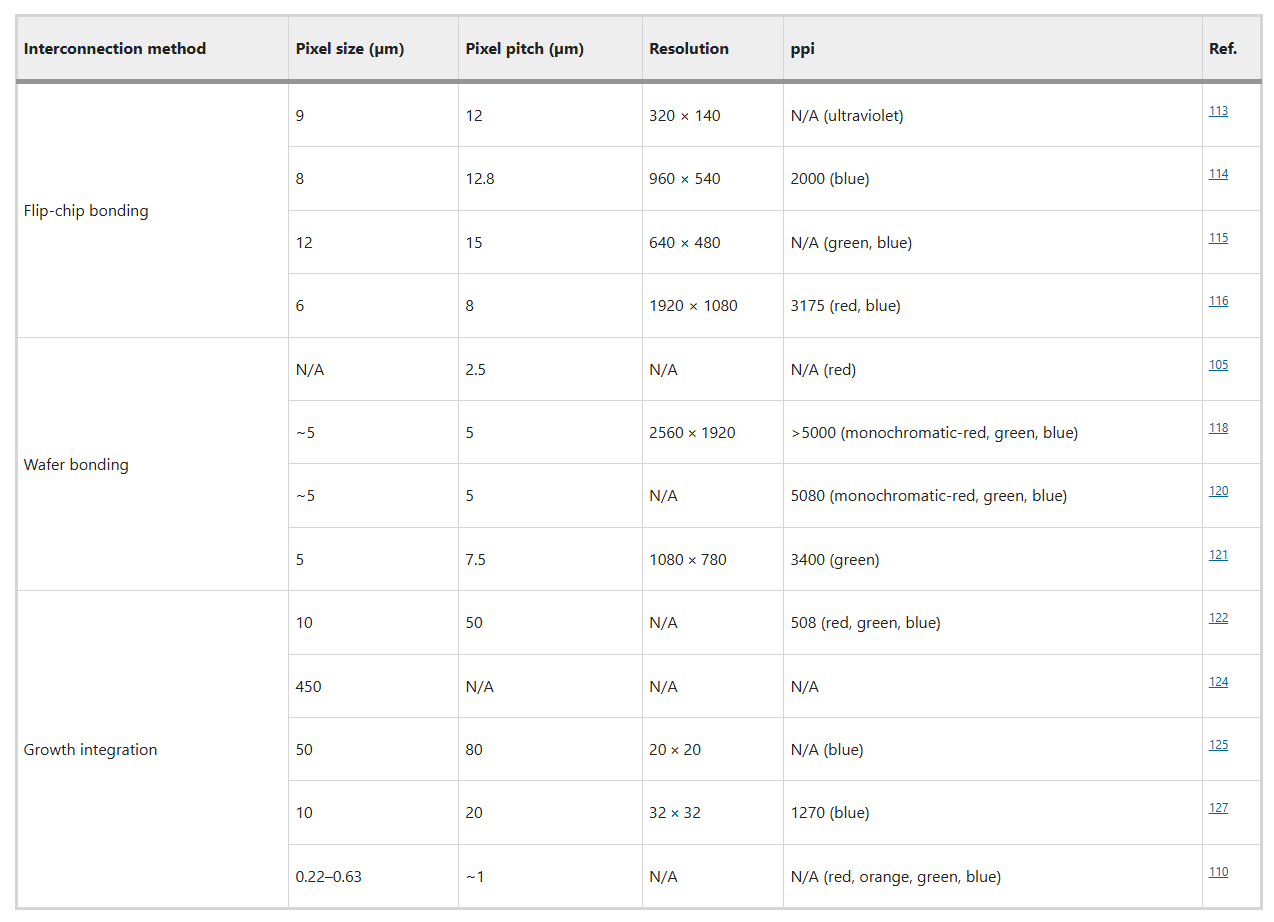
Task: Follow reference 121 link
Action: 1218,555
